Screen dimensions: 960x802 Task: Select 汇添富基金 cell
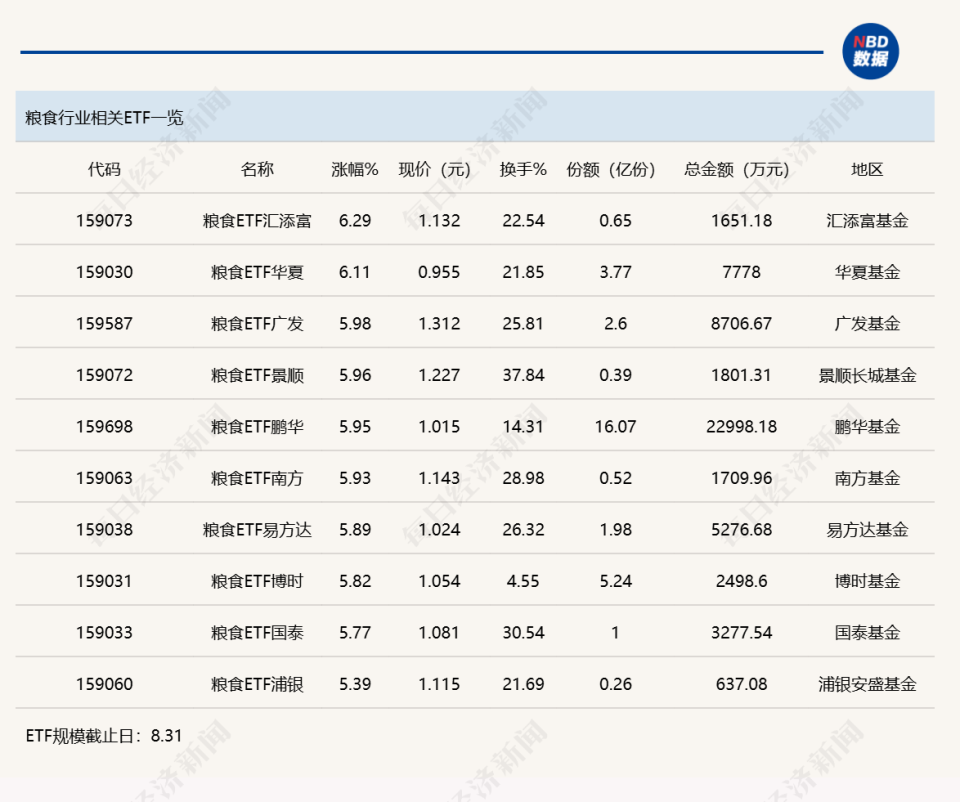click(868, 220)
